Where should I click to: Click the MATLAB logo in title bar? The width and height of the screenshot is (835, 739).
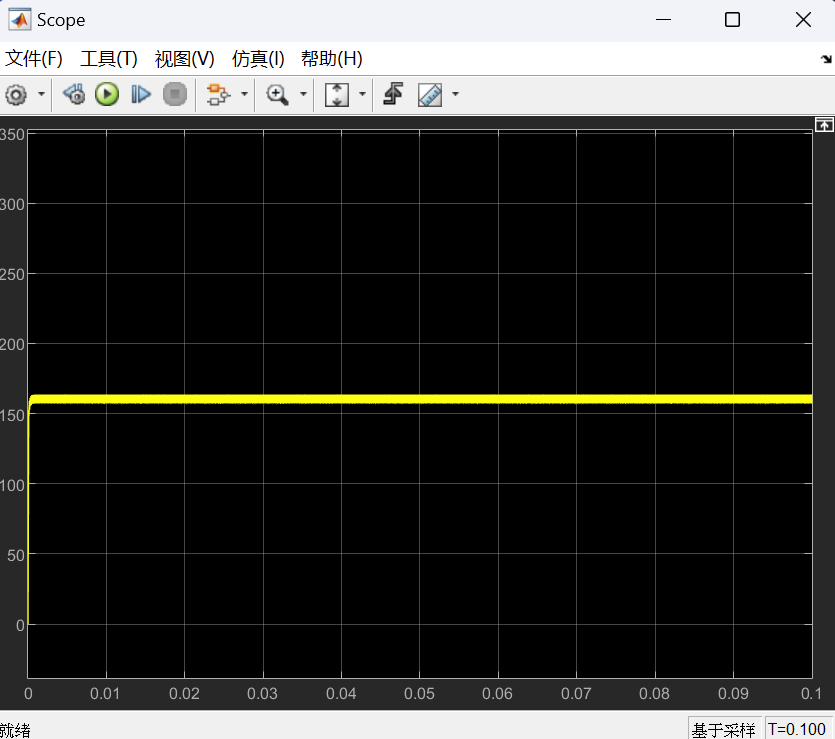coord(20,20)
